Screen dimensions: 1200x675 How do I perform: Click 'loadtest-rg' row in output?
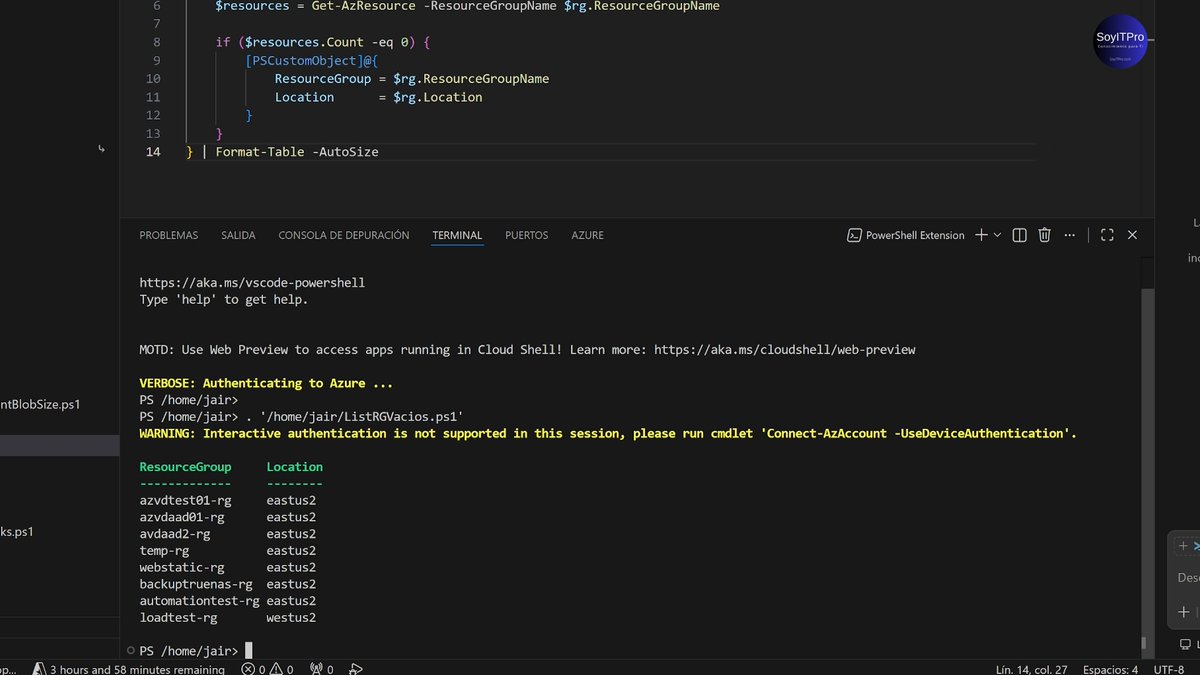pos(178,618)
